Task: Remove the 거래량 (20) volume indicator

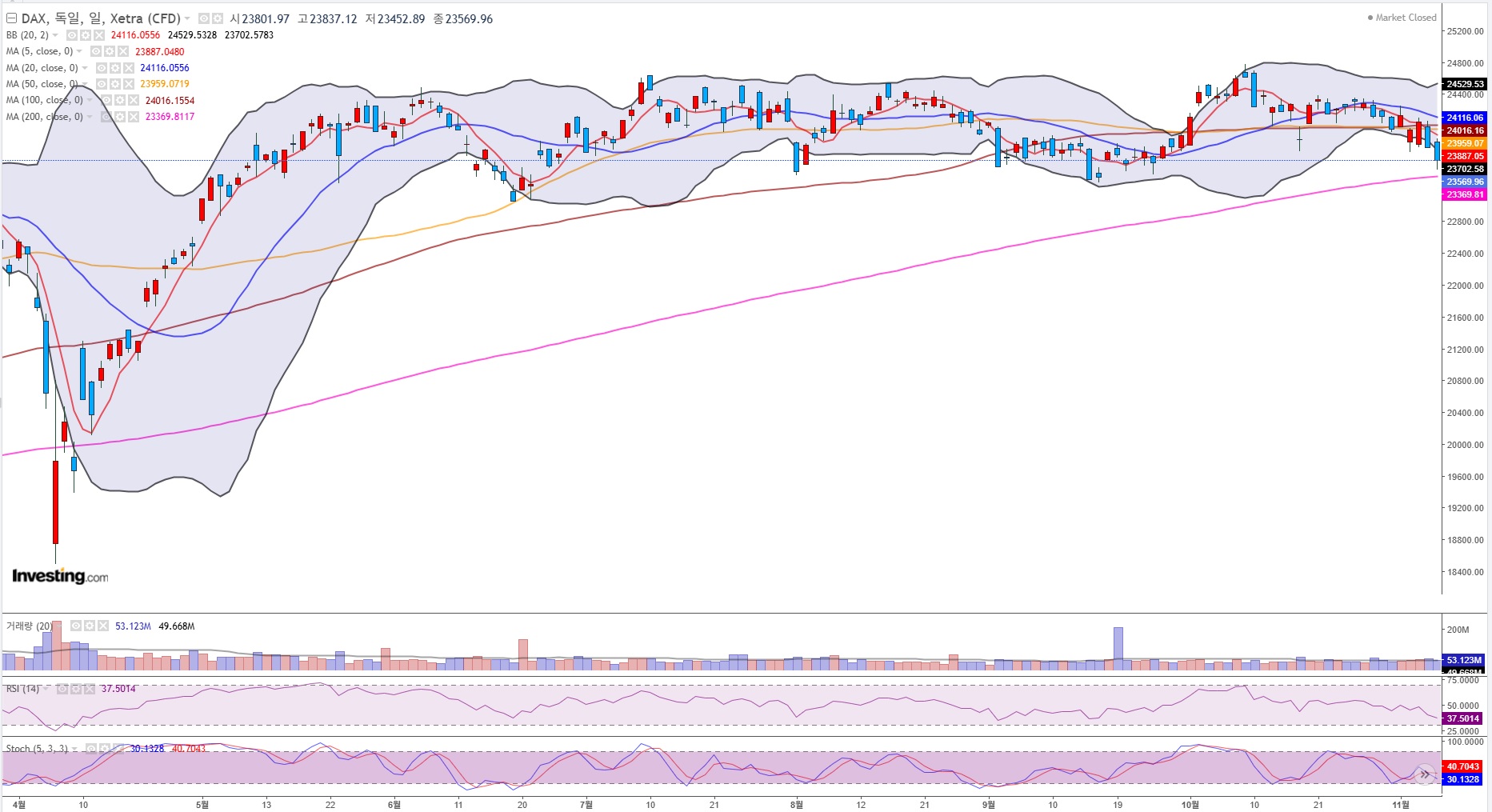Action: click(x=103, y=626)
